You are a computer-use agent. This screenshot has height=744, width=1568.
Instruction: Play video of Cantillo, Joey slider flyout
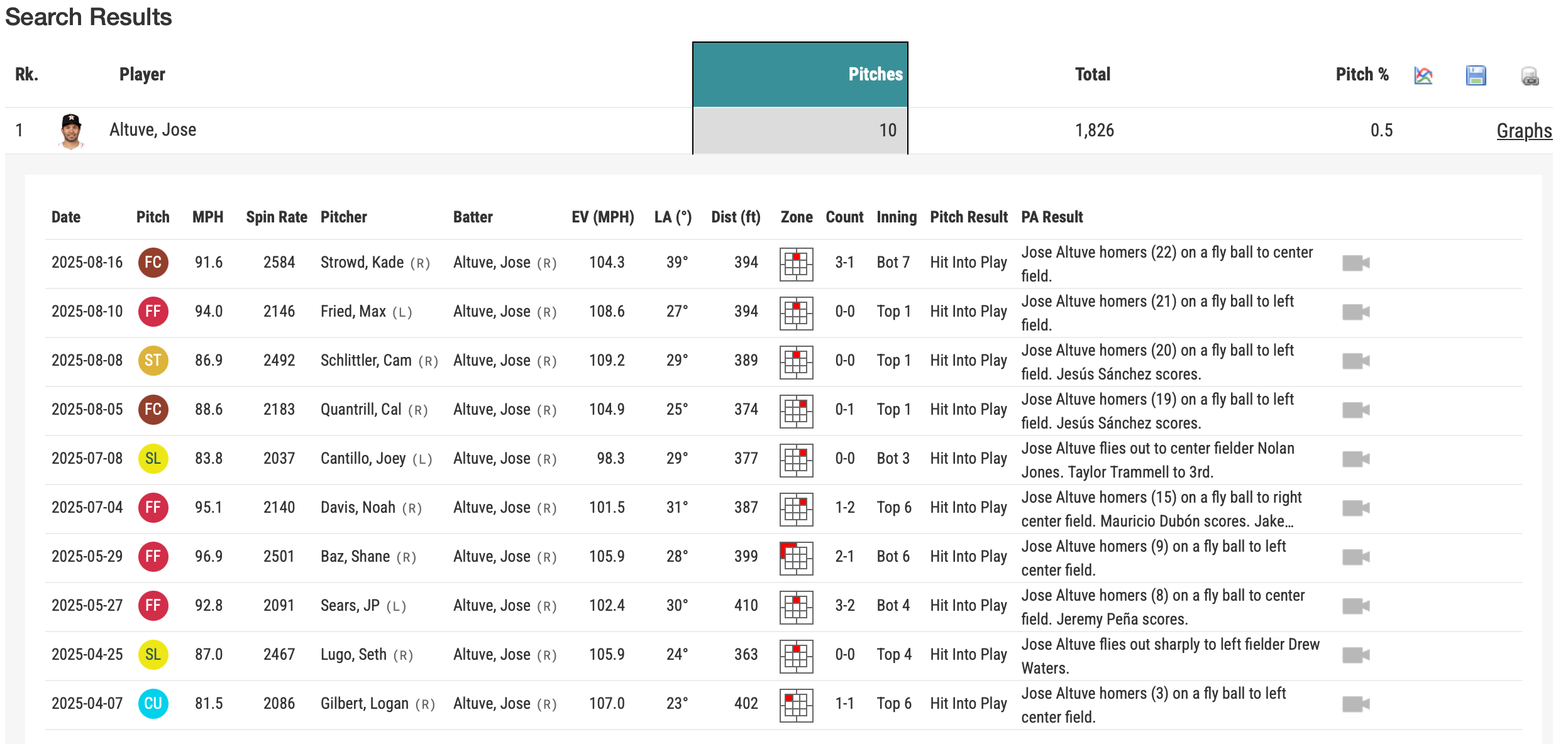click(1355, 459)
